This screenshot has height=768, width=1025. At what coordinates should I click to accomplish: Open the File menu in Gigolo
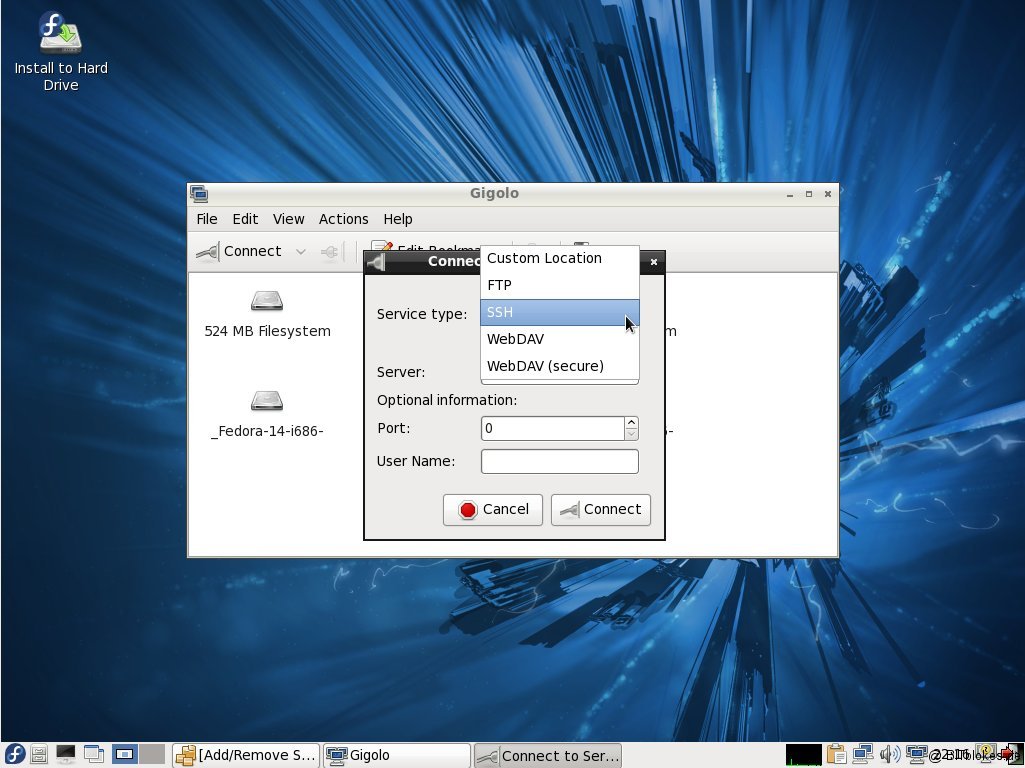207,219
